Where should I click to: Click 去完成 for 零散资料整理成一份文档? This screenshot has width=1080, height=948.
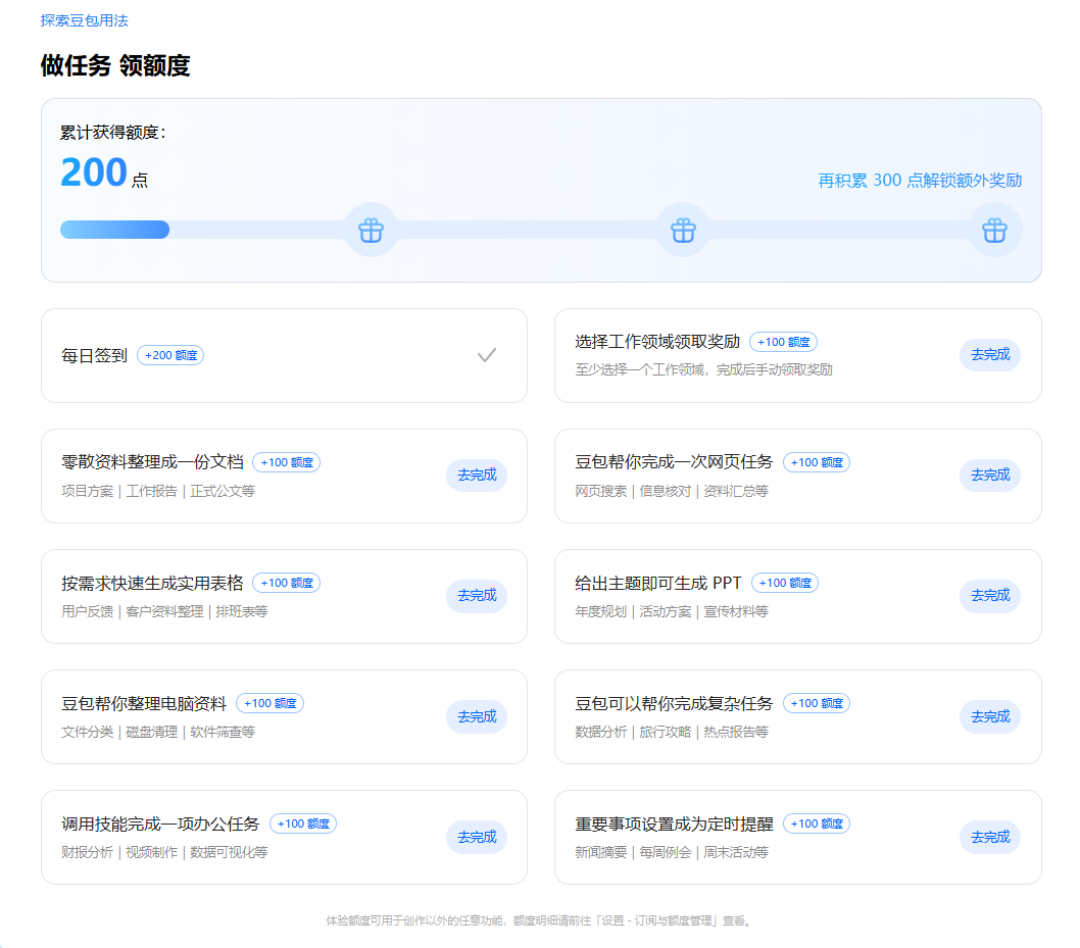[477, 475]
